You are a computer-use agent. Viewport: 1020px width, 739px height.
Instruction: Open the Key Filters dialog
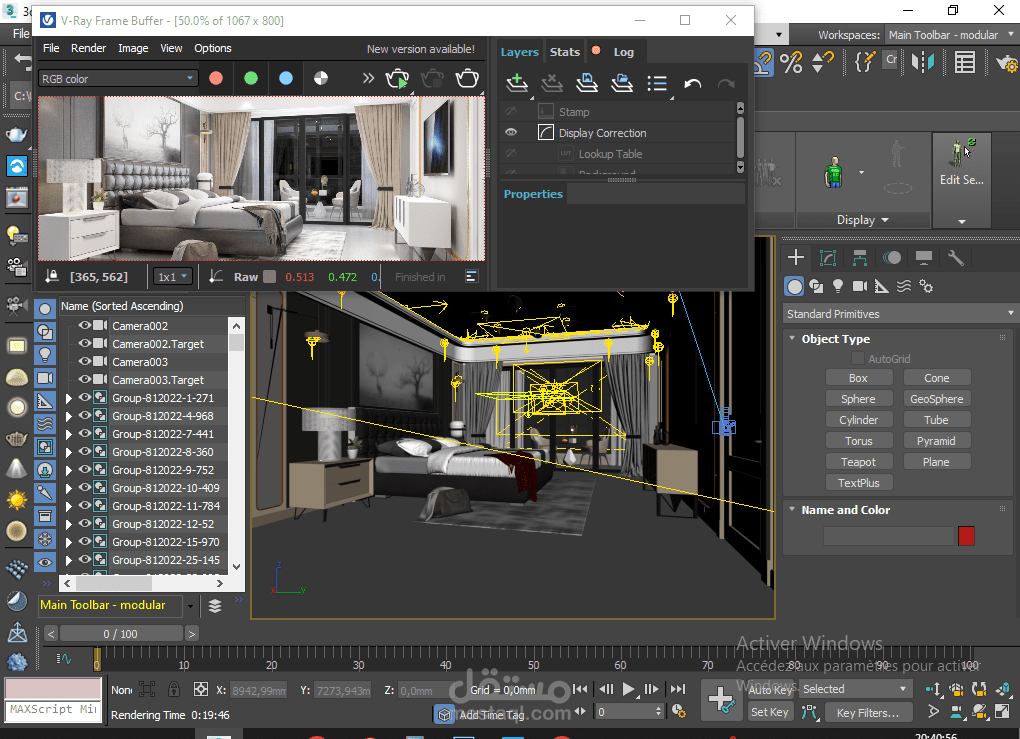tap(868, 713)
